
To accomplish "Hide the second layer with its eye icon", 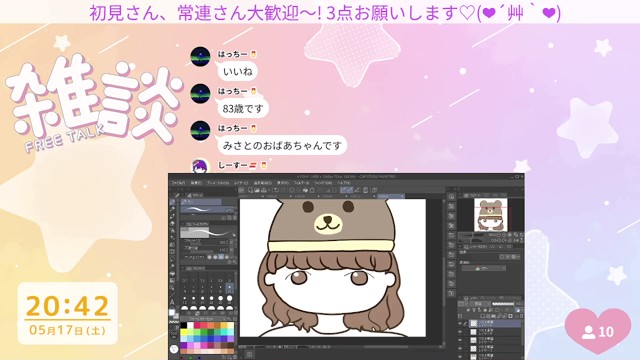I will click(461, 332).
